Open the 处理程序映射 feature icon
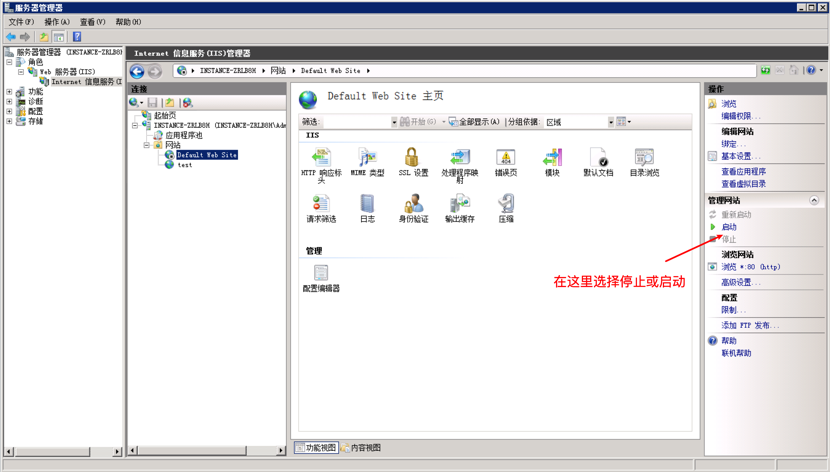Screen dimensions: 830x472 [x=459, y=157]
